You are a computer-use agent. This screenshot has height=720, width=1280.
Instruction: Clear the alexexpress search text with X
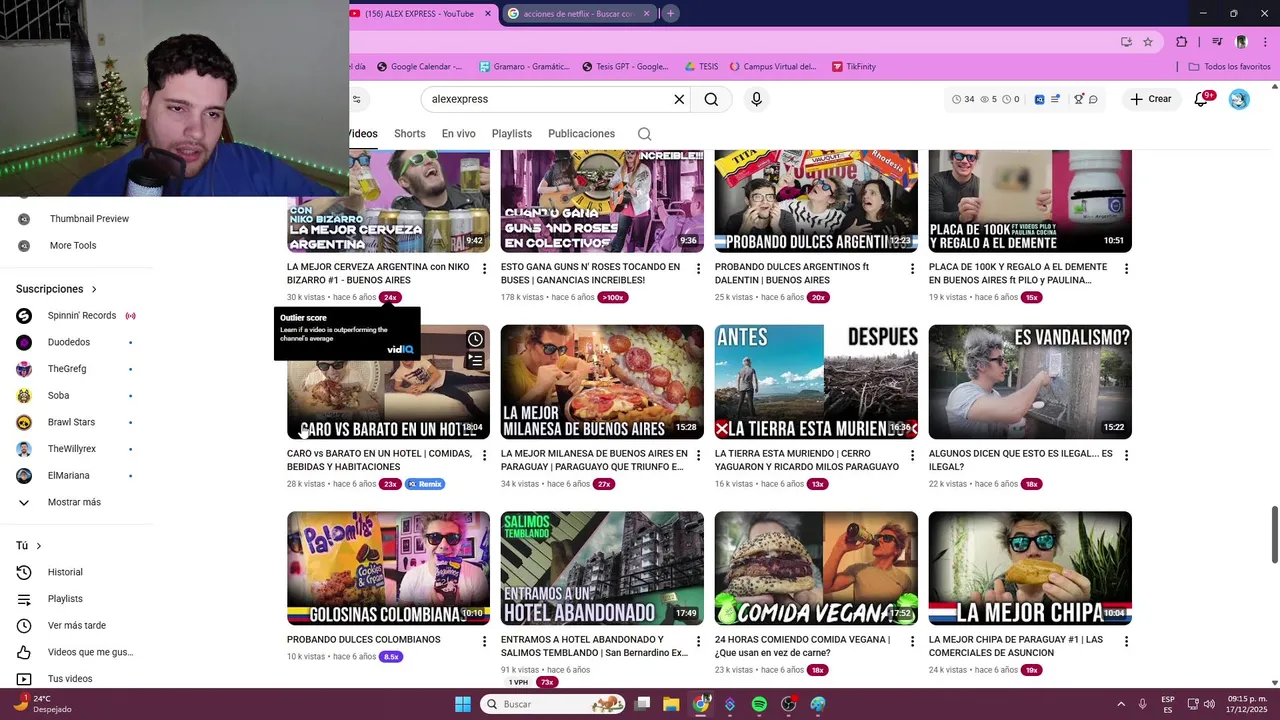tap(679, 99)
